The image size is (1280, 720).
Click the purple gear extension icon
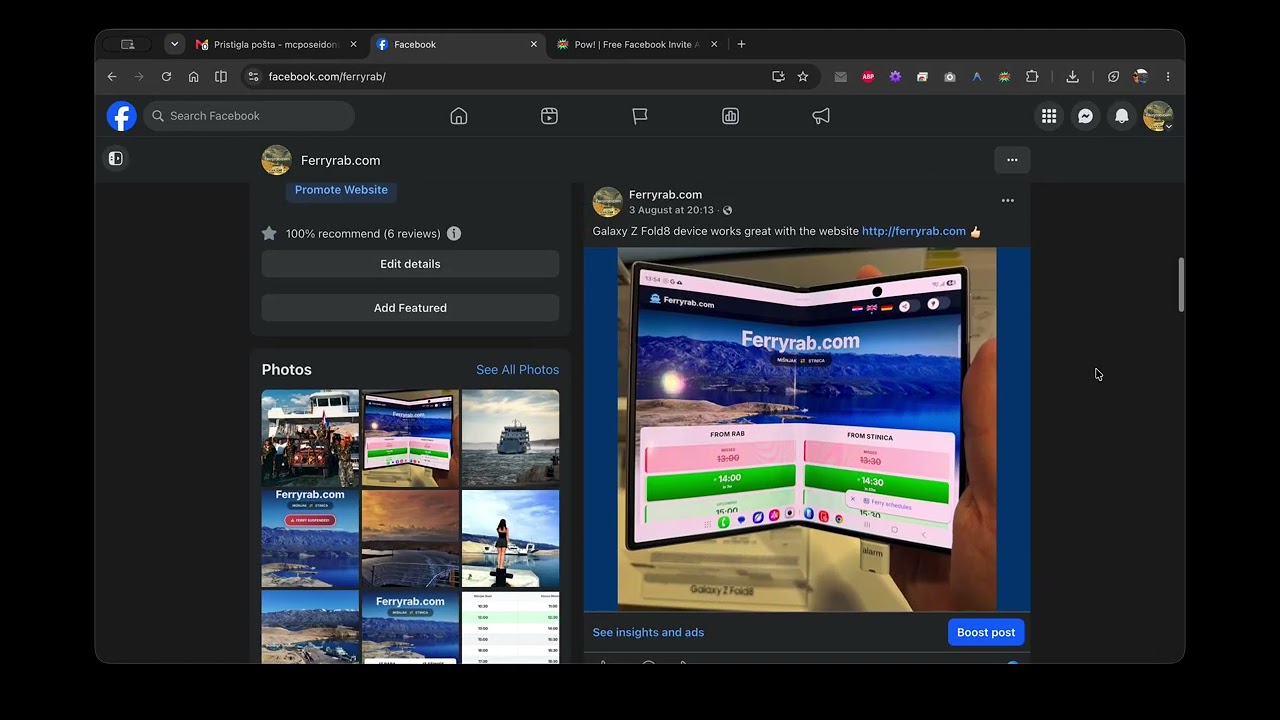tap(895, 76)
